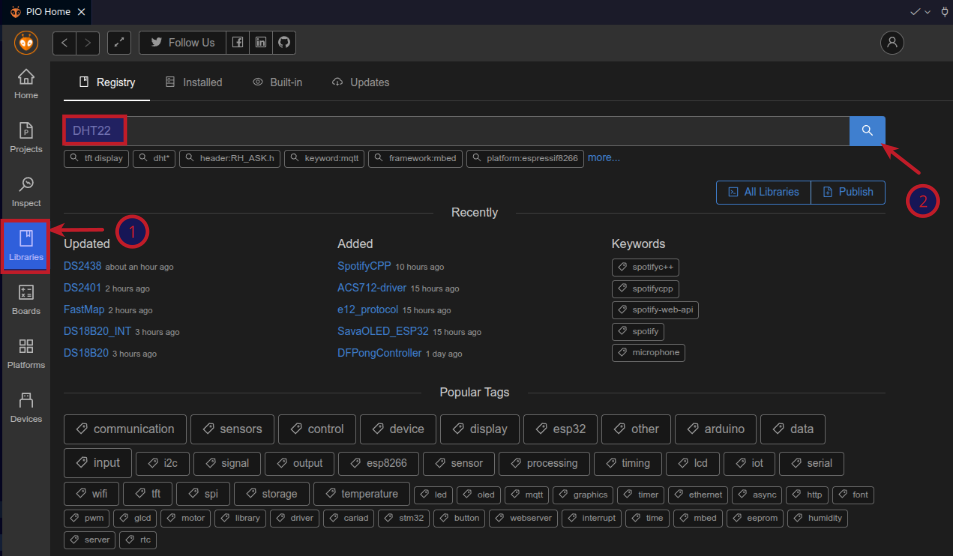Select the 'wifi' popular tag
The width and height of the screenshot is (953, 556).
click(91, 494)
